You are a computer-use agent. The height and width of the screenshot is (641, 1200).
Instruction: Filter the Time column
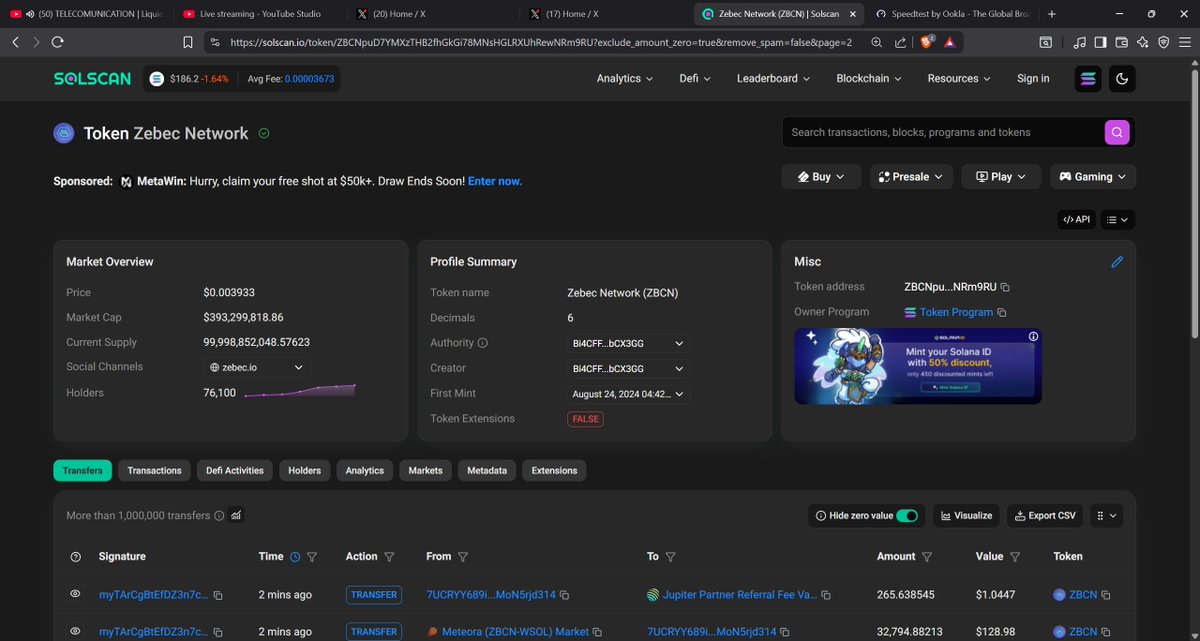pyautogui.click(x=312, y=557)
